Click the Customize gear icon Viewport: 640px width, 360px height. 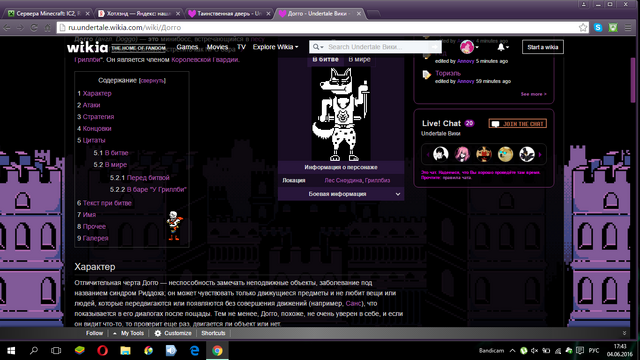point(158,333)
